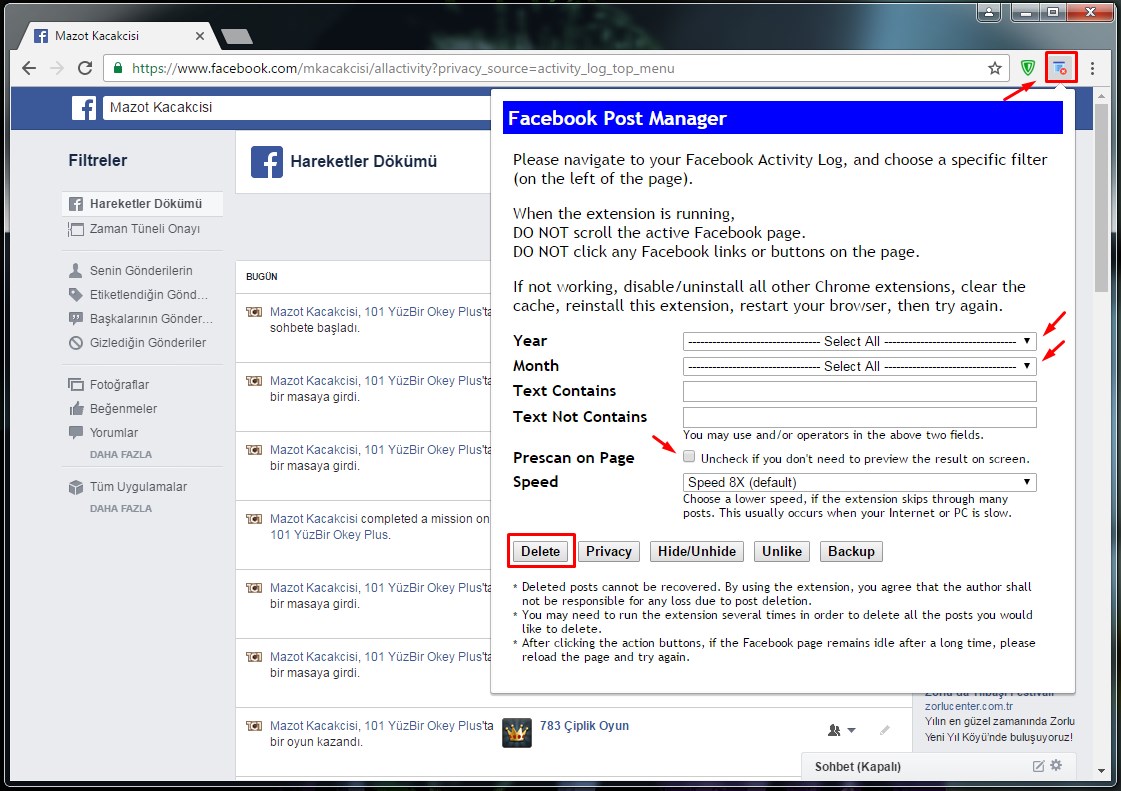
Task: Bookmark page with the star icon
Action: click(994, 69)
